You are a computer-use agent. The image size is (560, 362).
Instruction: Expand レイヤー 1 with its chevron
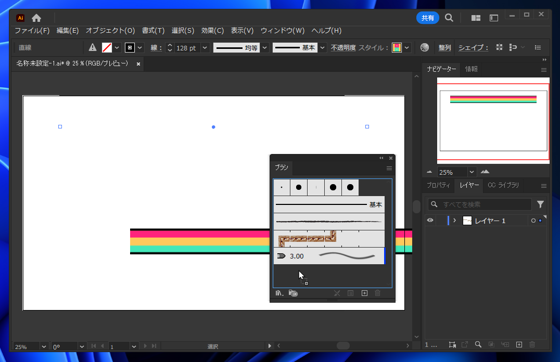click(454, 221)
